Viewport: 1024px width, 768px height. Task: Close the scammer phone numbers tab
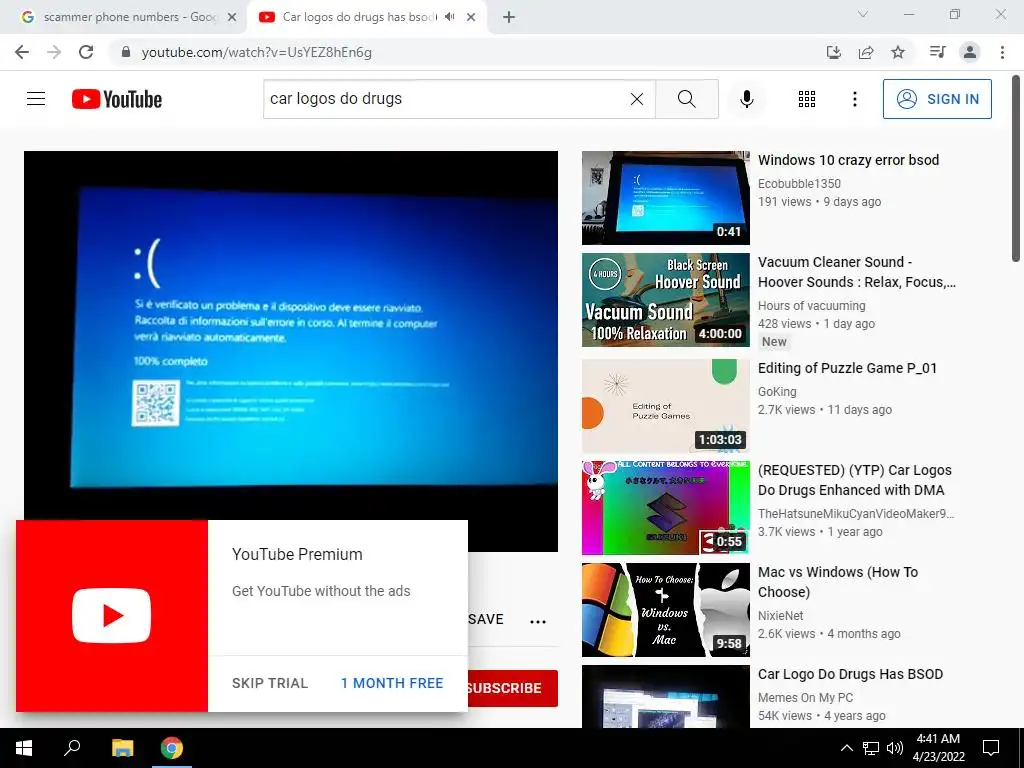click(232, 17)
